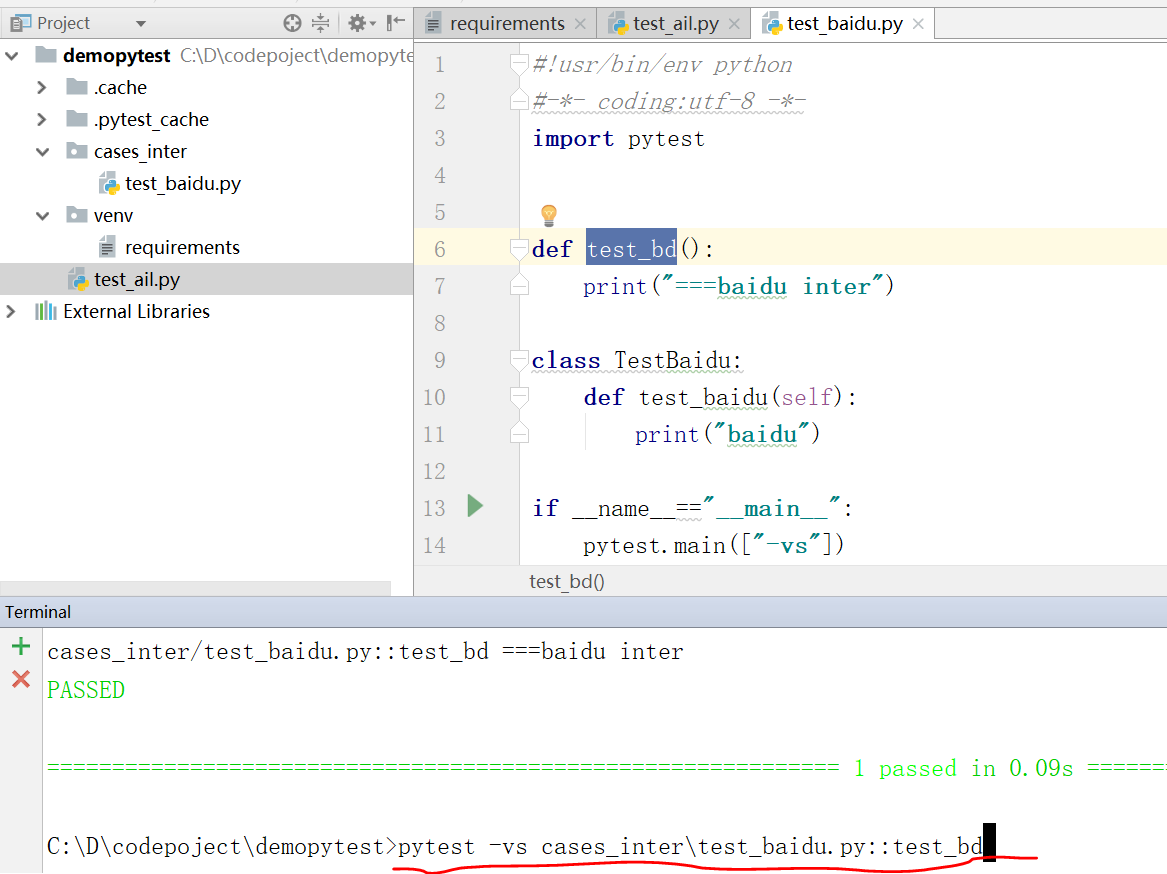Image resolution: width=1167 pixels, height=874 pixels.
Task: Select the venv folder name in the tree
Action: click(113, 216)
